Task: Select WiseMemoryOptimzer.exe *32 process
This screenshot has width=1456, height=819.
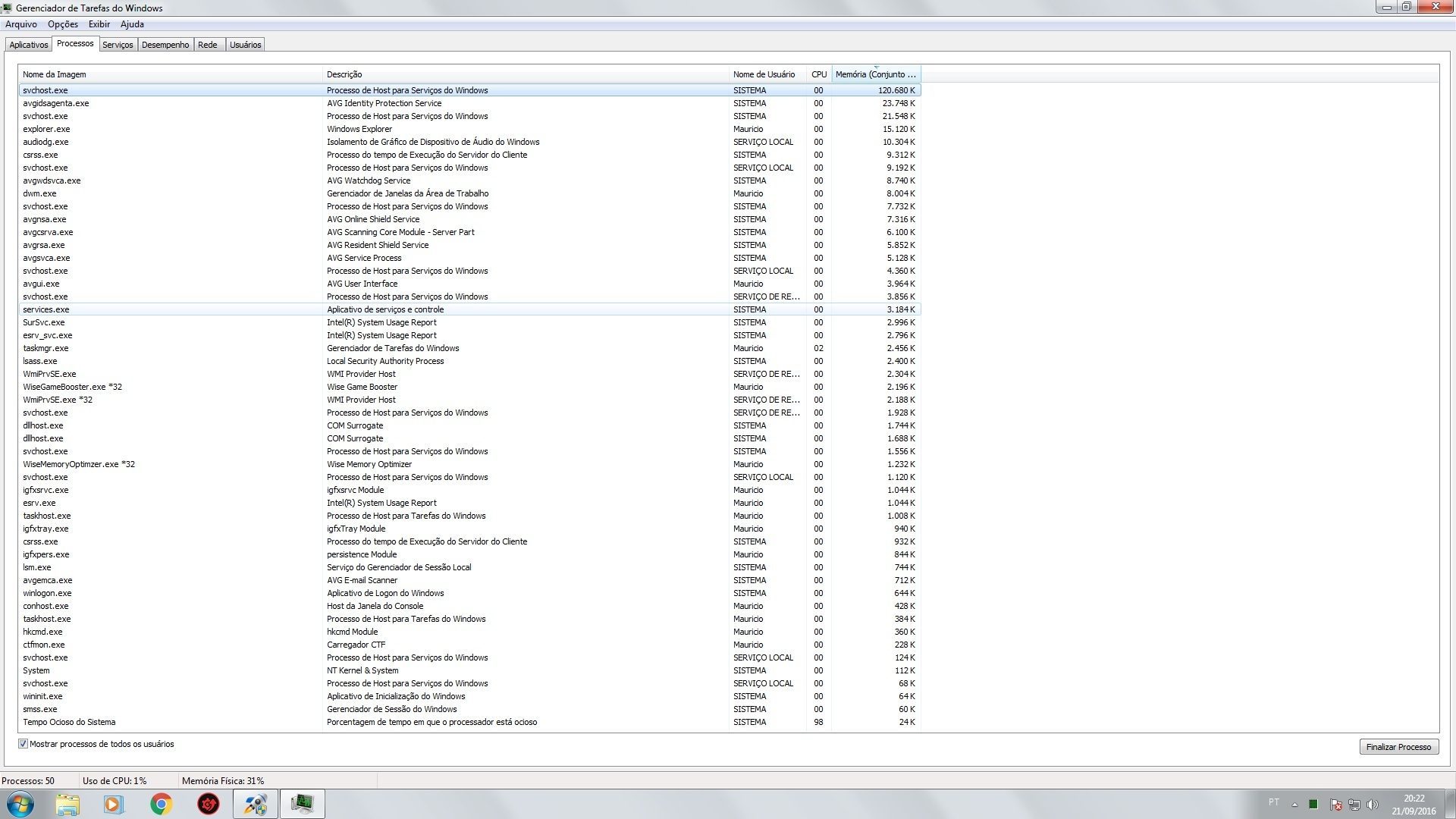Action: (x=470, y=464)
